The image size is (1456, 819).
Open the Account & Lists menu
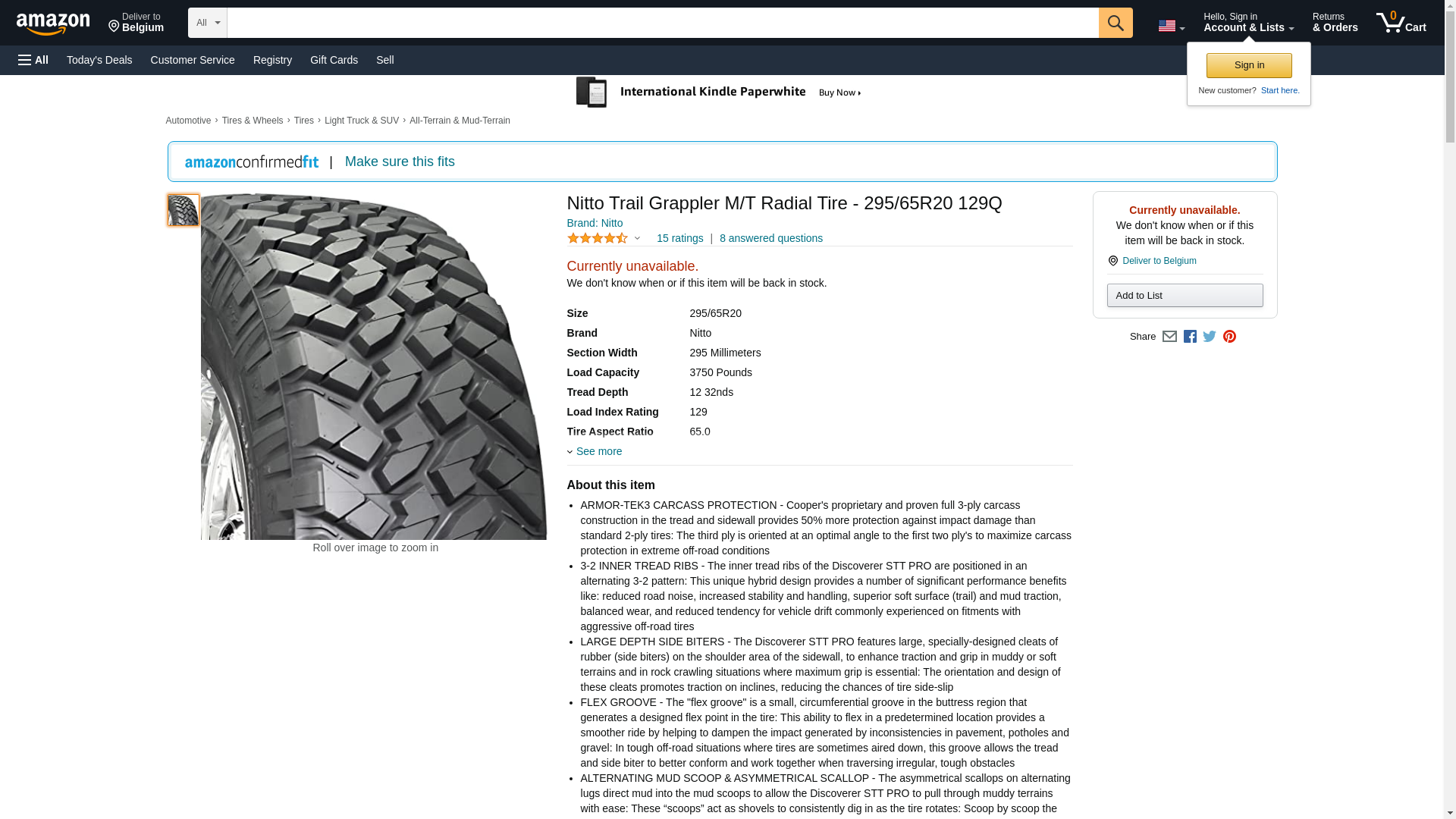click(1248, 23)
